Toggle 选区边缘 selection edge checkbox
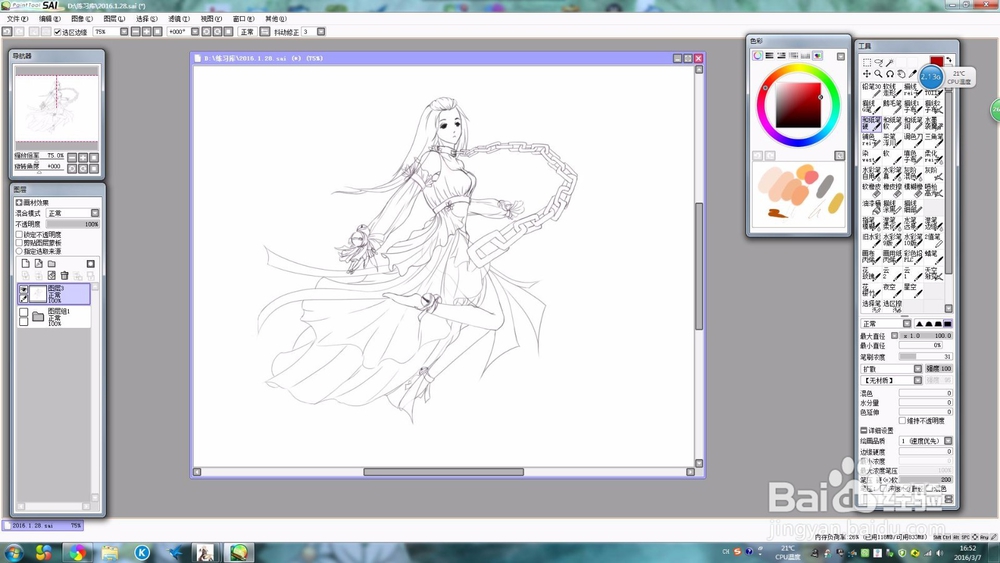 (x=57, y=32)
